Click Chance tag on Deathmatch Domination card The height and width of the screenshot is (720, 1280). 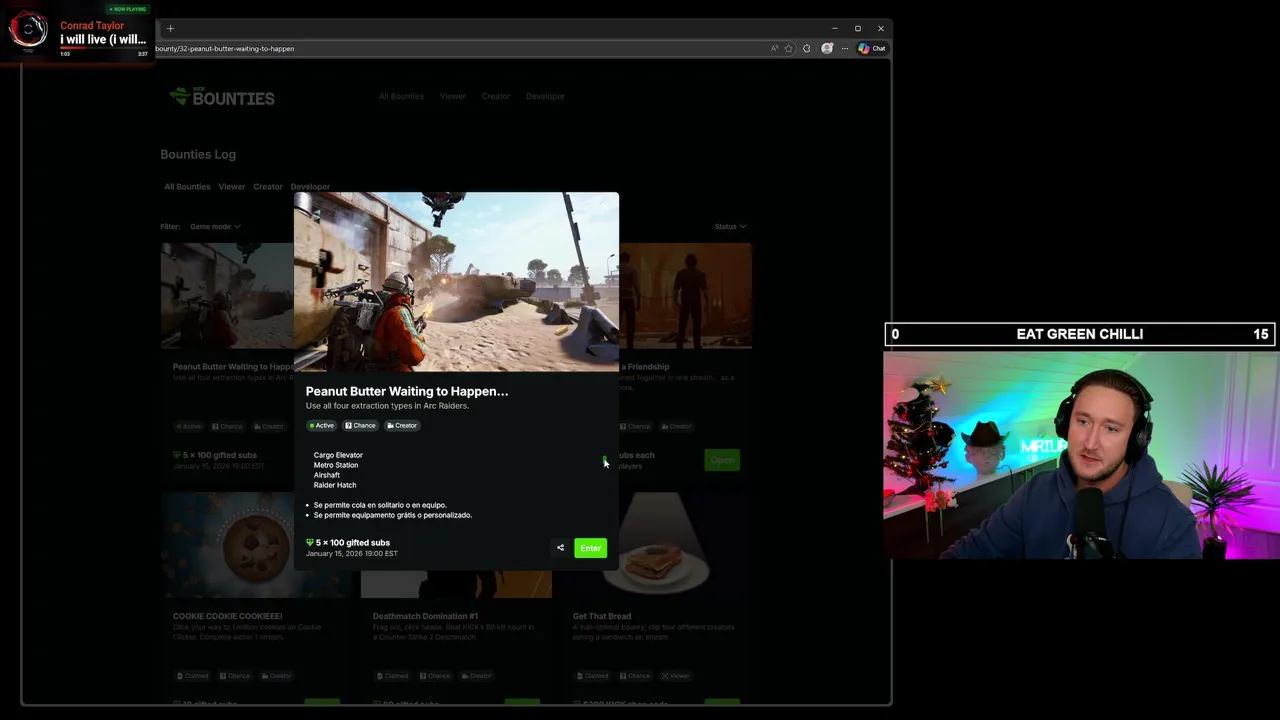click(x=435, y=676)
